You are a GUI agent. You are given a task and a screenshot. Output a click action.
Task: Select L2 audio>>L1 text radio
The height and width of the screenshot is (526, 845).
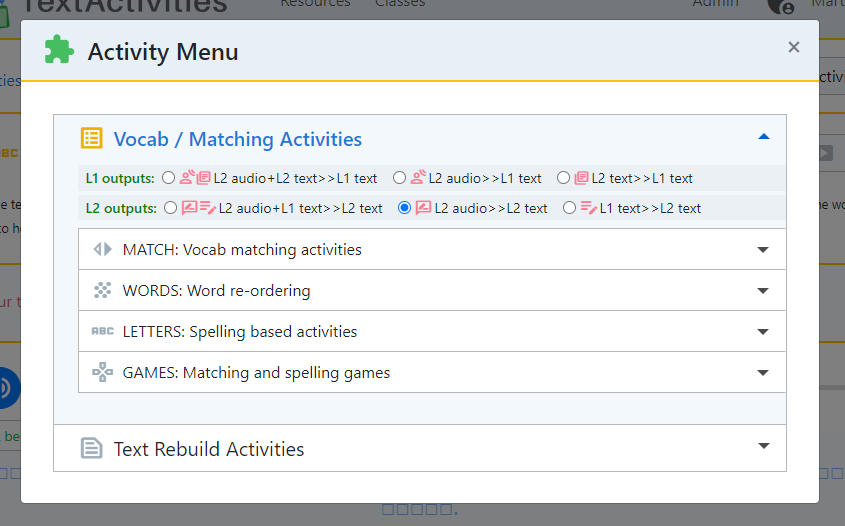(399, 177)
